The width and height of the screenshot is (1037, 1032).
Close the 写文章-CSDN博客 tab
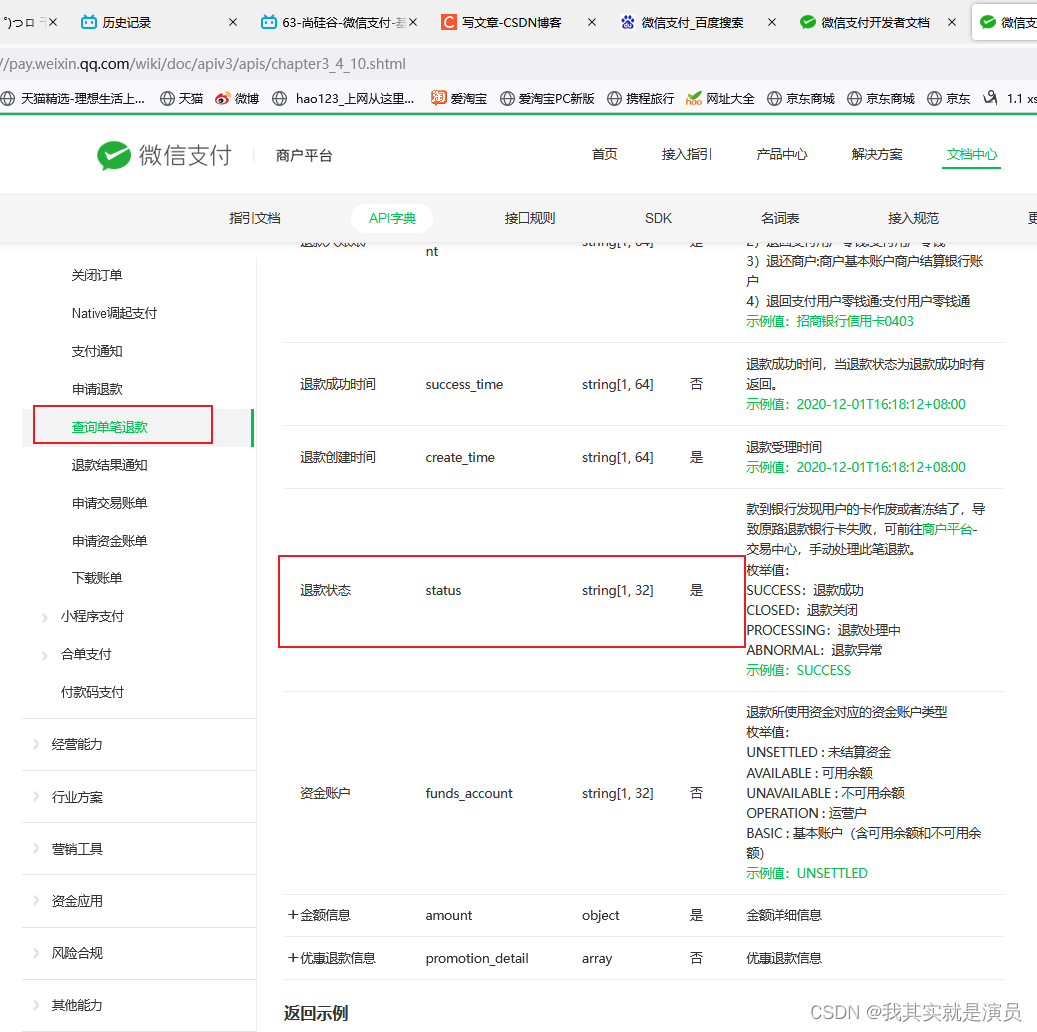coord(592,22)
